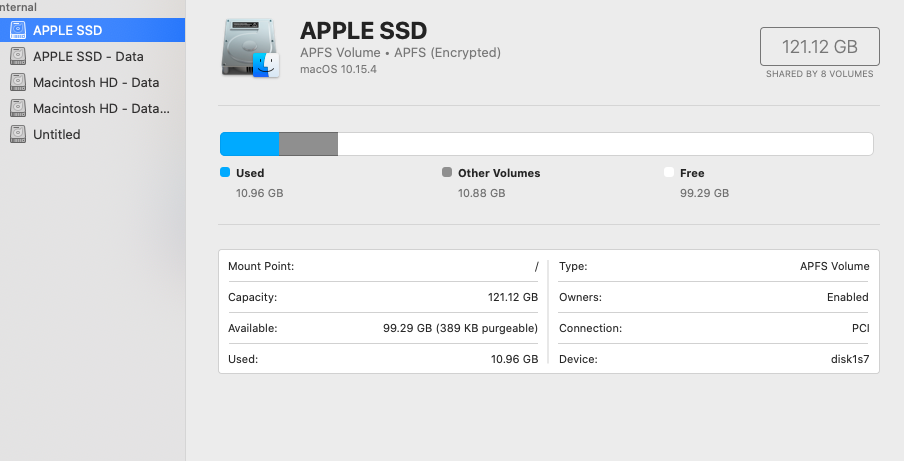Select APPLE SSD - Data volume
The width and height of the screenshot is (904, 461).
92,56
